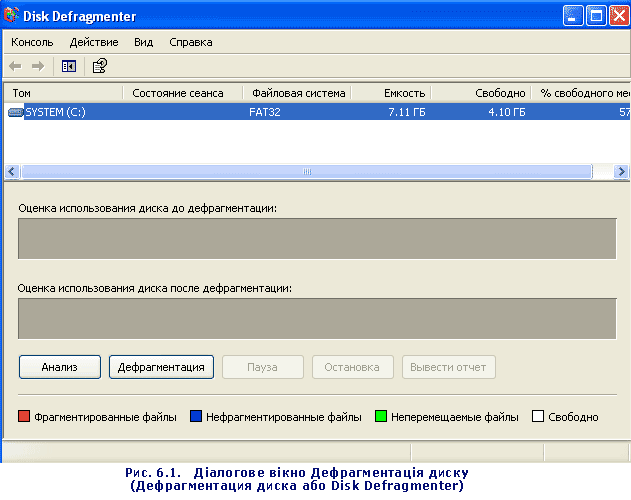This screenshot has height=500, width=631.
Task: Maximize the Disk Defragmenter window
Action: coord(596,16)
